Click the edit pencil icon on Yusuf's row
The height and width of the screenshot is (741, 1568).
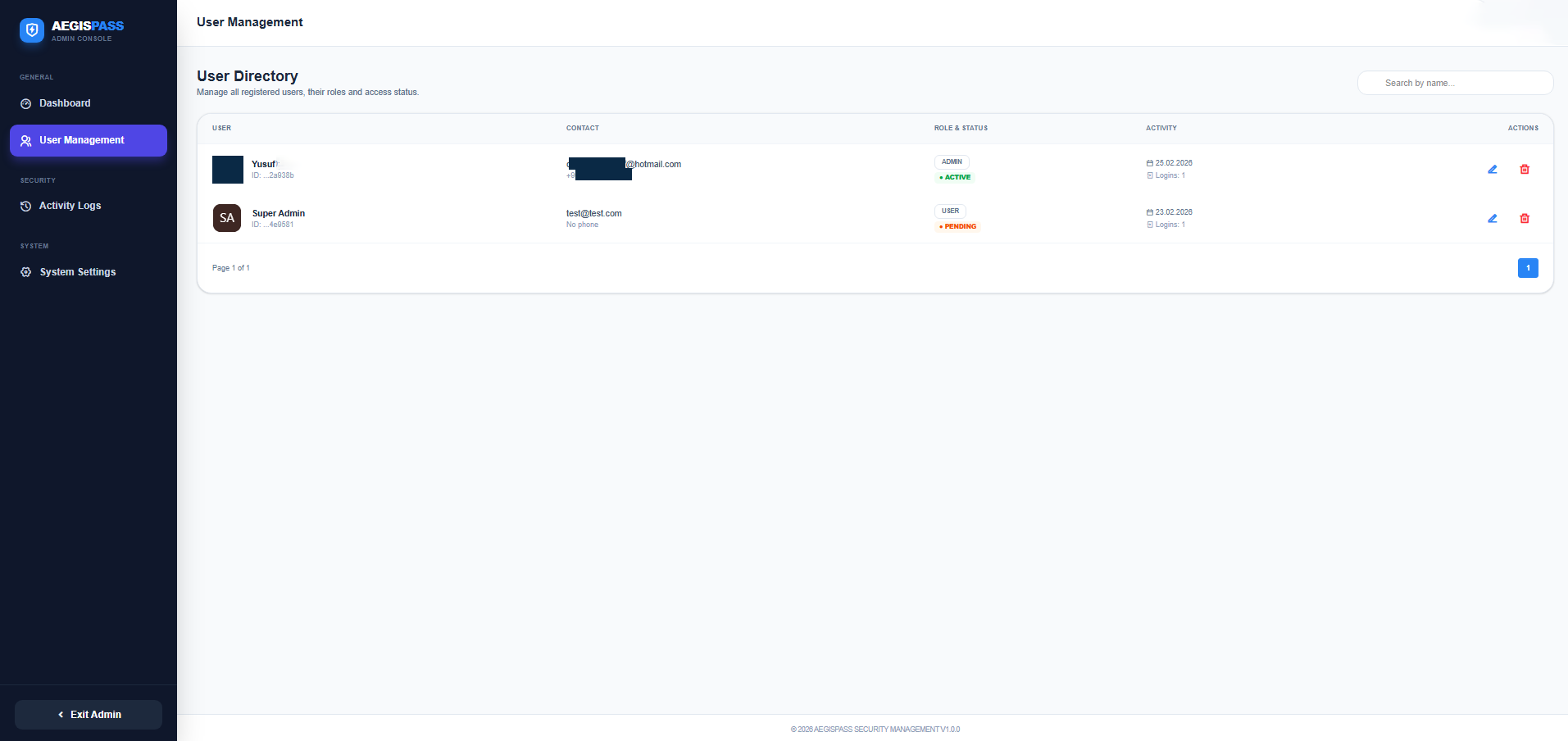[x=1493, y=170]
